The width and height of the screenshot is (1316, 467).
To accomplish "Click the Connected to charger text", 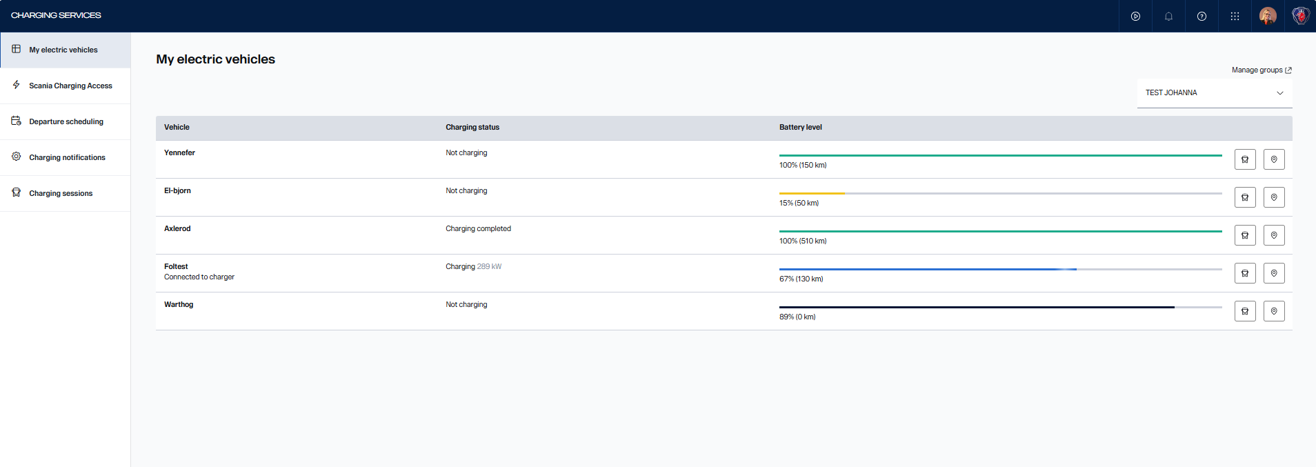I will [x=199, y=277].
